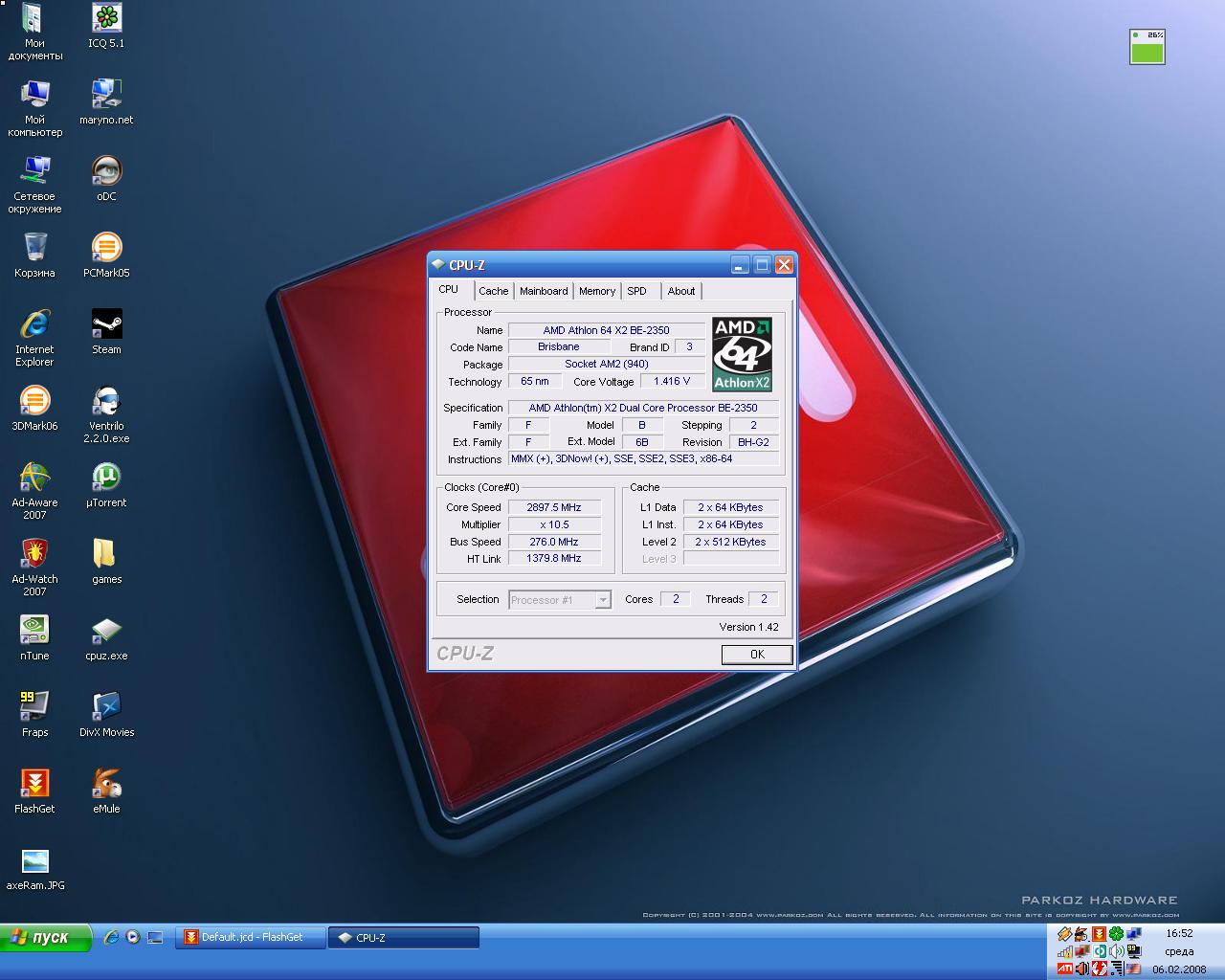Launch FlashGet desktop shortcut
The height and width of the screenshot is (980, 1225).
[x=34, y=791]
